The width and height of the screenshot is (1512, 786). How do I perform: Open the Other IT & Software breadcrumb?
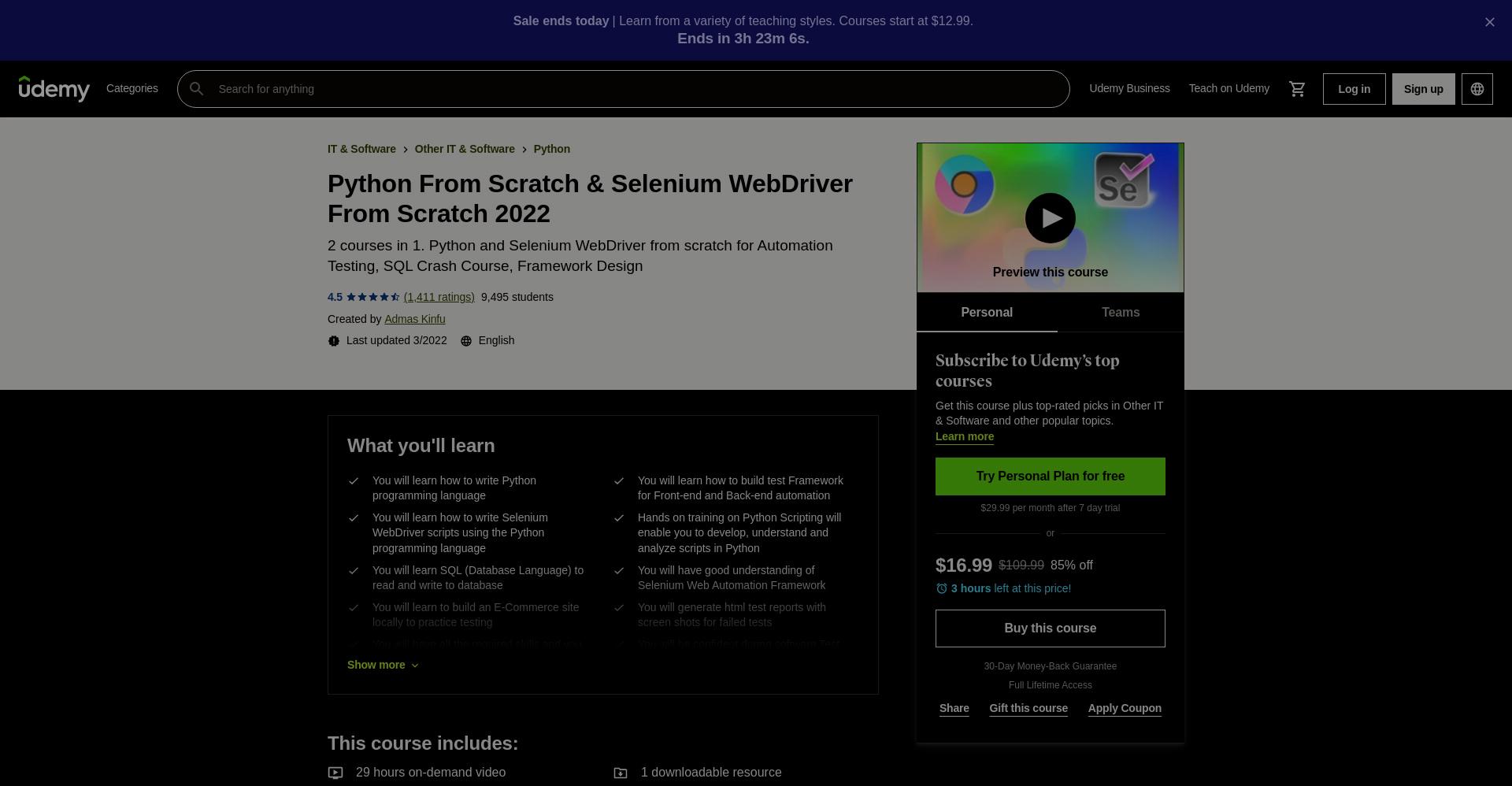(x=465, y=149)
